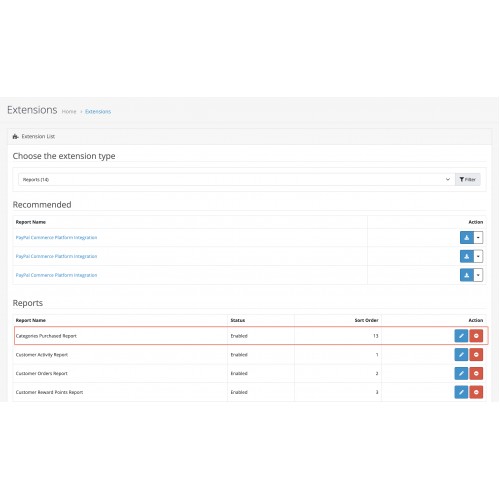Click the Filter button
500x500 pixels.
click(468, 179)
